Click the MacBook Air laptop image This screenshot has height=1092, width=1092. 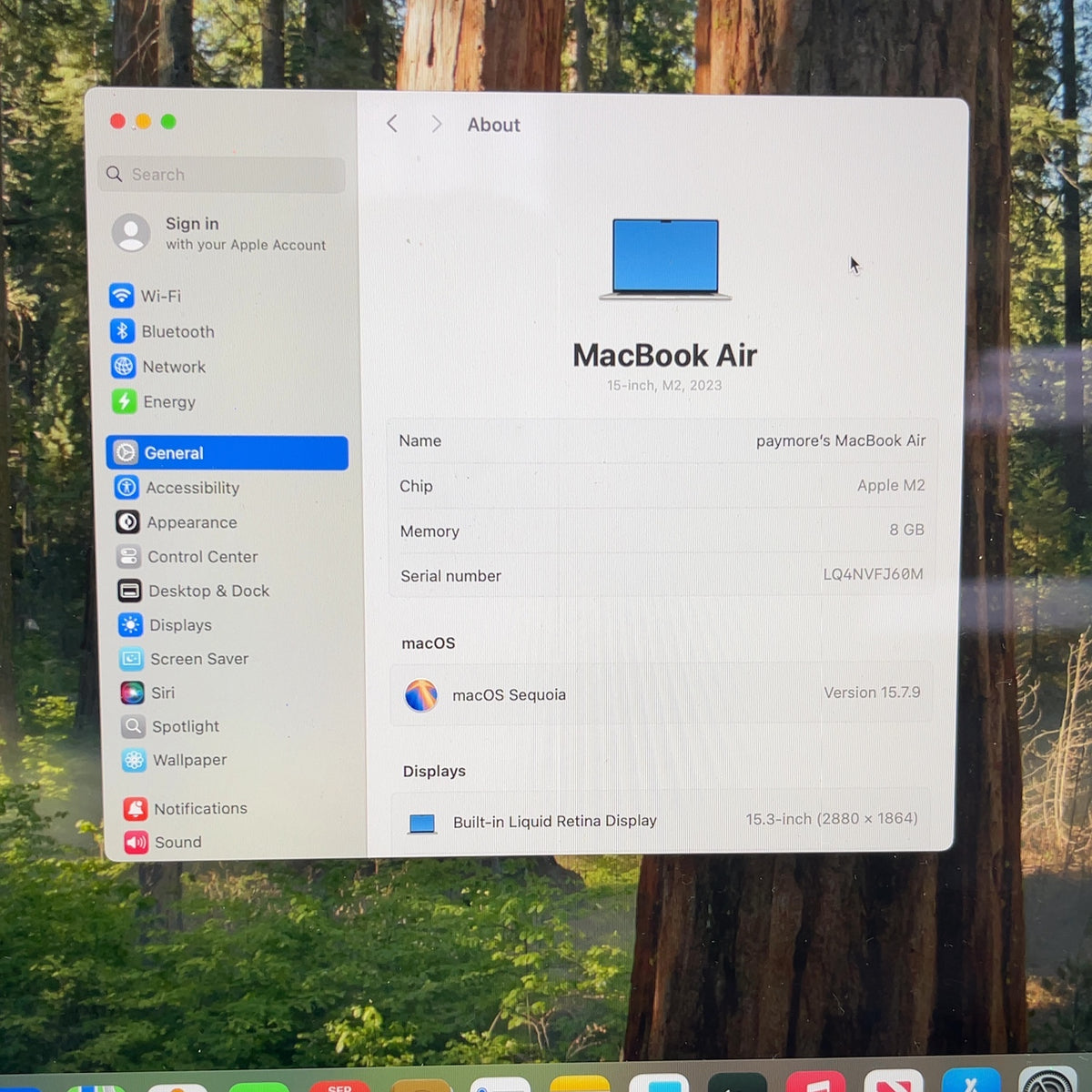click(x=665, y=259)
